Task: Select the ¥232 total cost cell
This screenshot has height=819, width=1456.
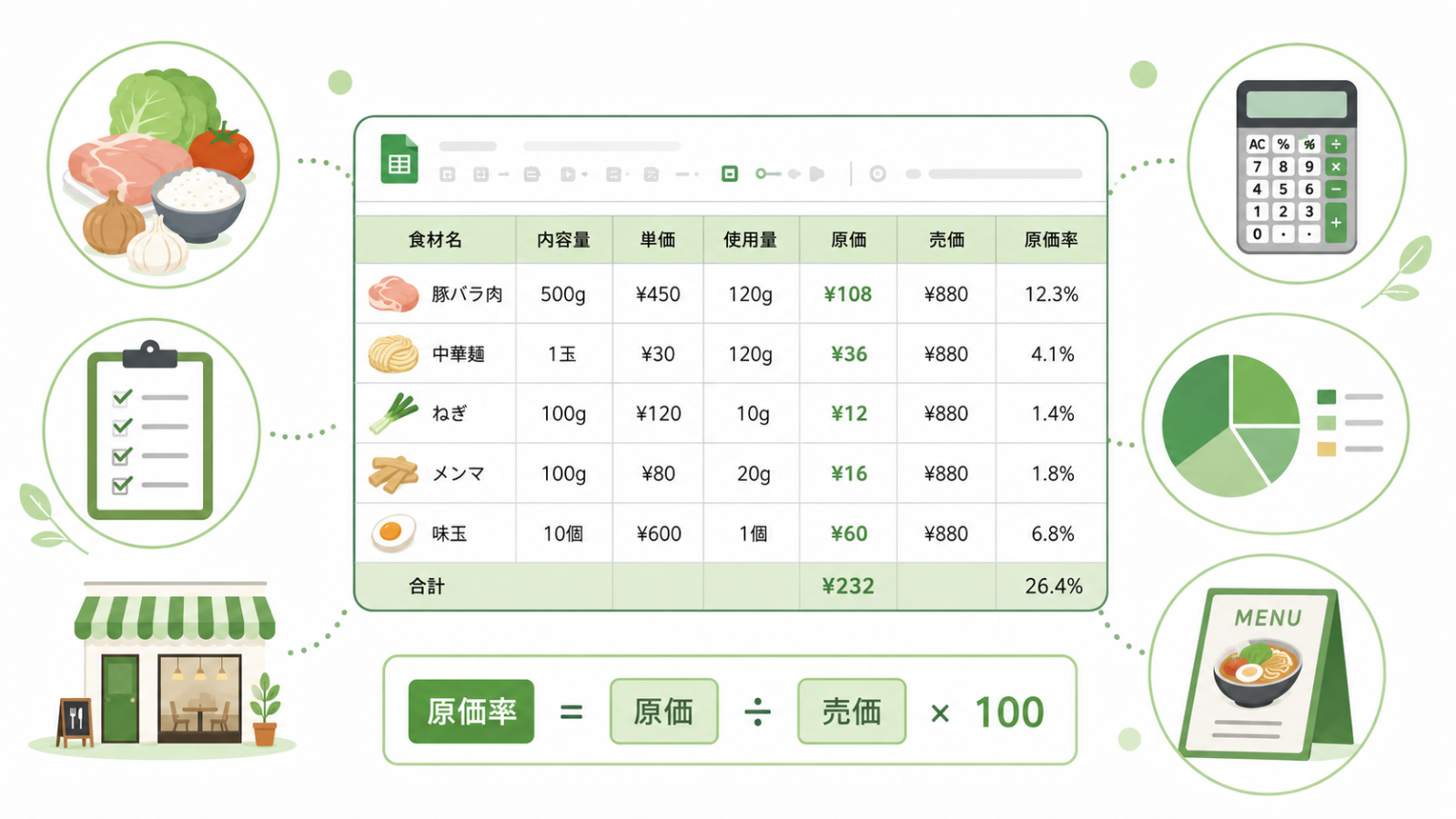Action: (848, 586)
